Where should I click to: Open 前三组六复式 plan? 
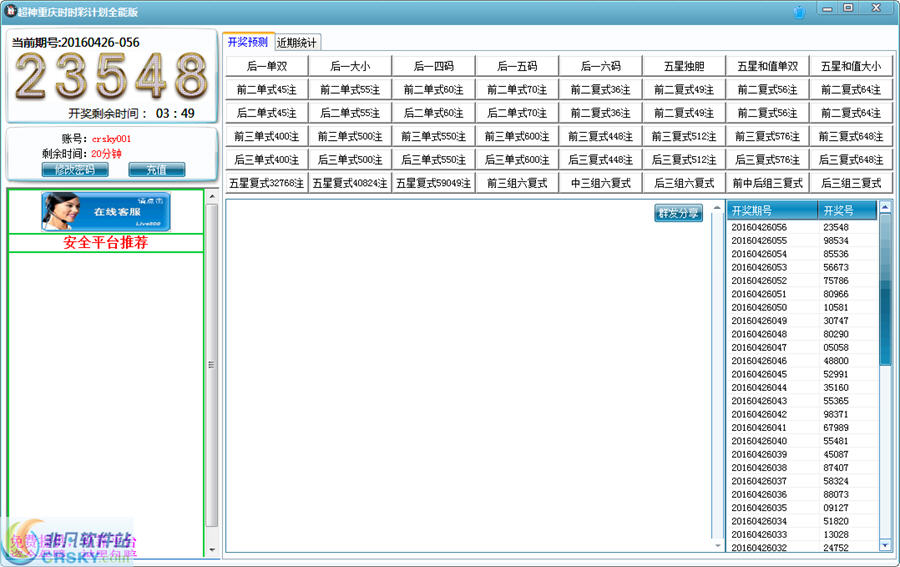pos(517,183)
